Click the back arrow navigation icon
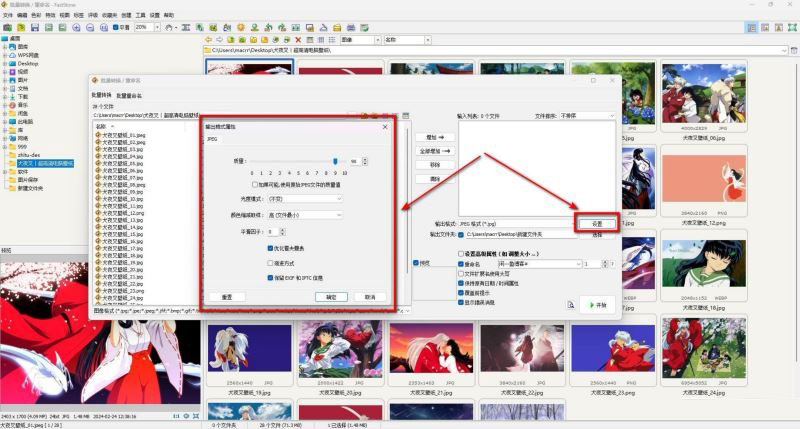 pos(208,40)
